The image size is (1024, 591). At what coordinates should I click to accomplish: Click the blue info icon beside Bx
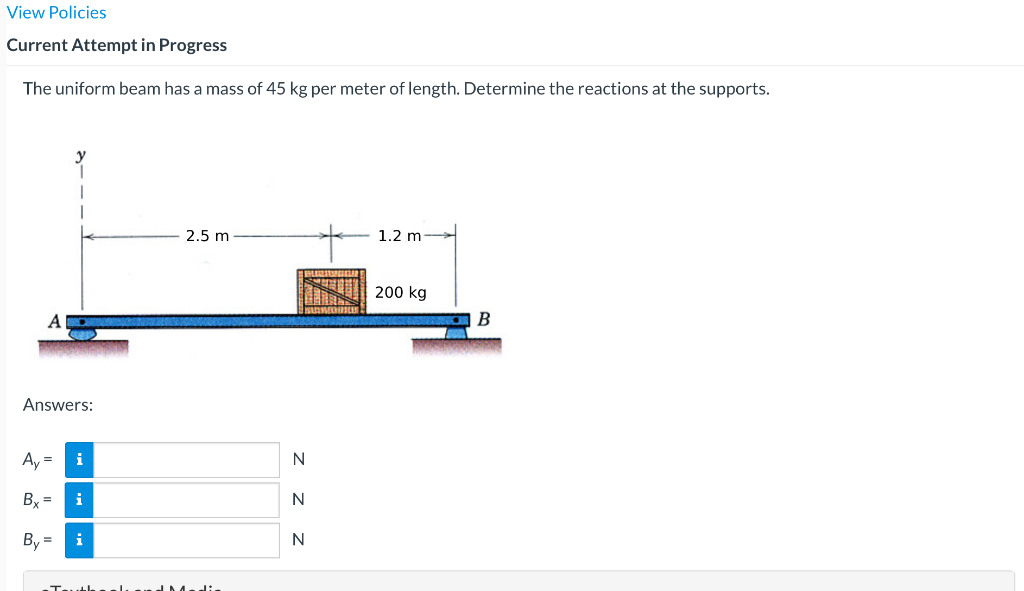[79, 500]
